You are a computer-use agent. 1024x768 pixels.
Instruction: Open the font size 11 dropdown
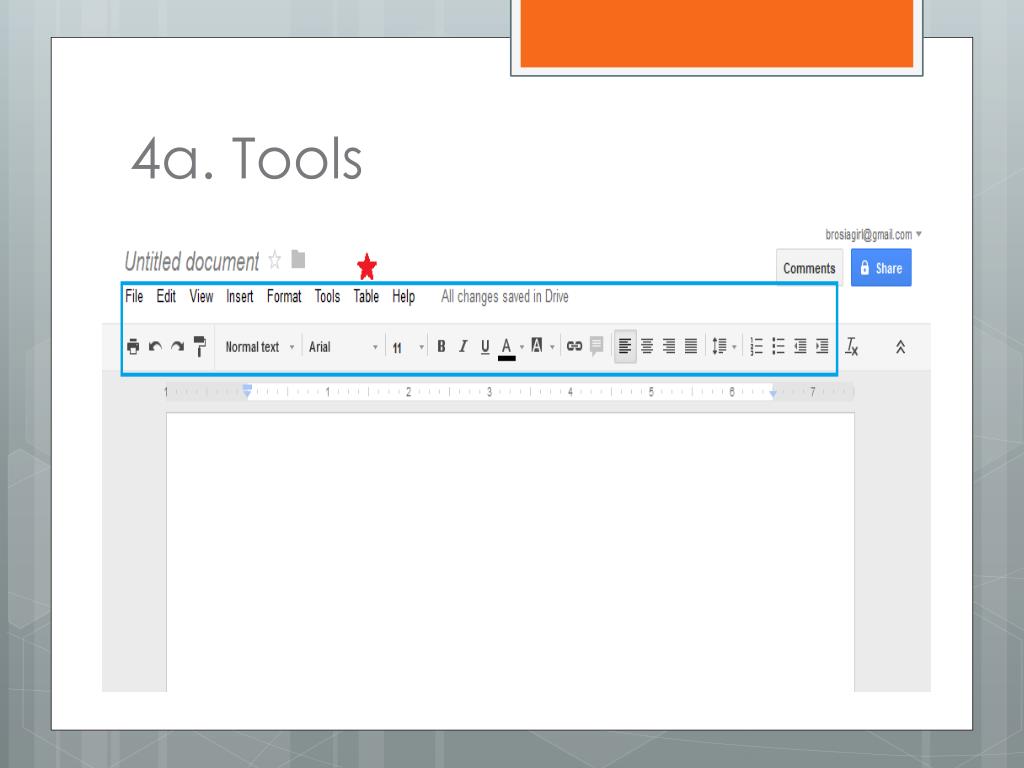[x=408, y=347]
